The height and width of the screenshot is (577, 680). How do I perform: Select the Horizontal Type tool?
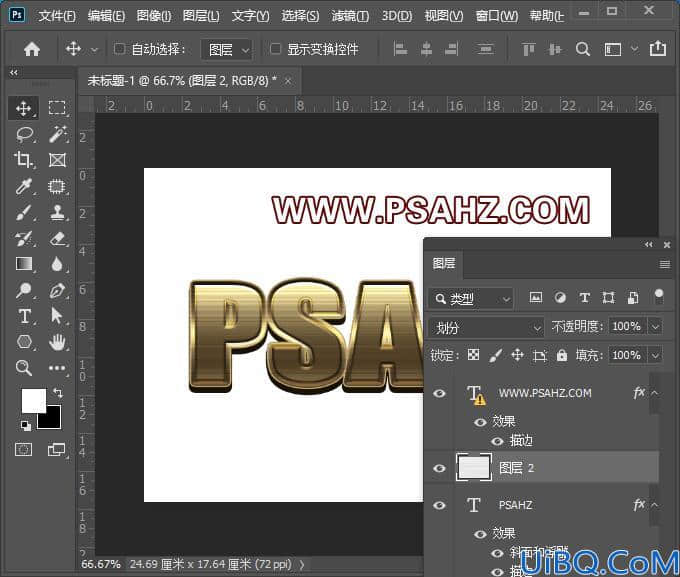24,316
